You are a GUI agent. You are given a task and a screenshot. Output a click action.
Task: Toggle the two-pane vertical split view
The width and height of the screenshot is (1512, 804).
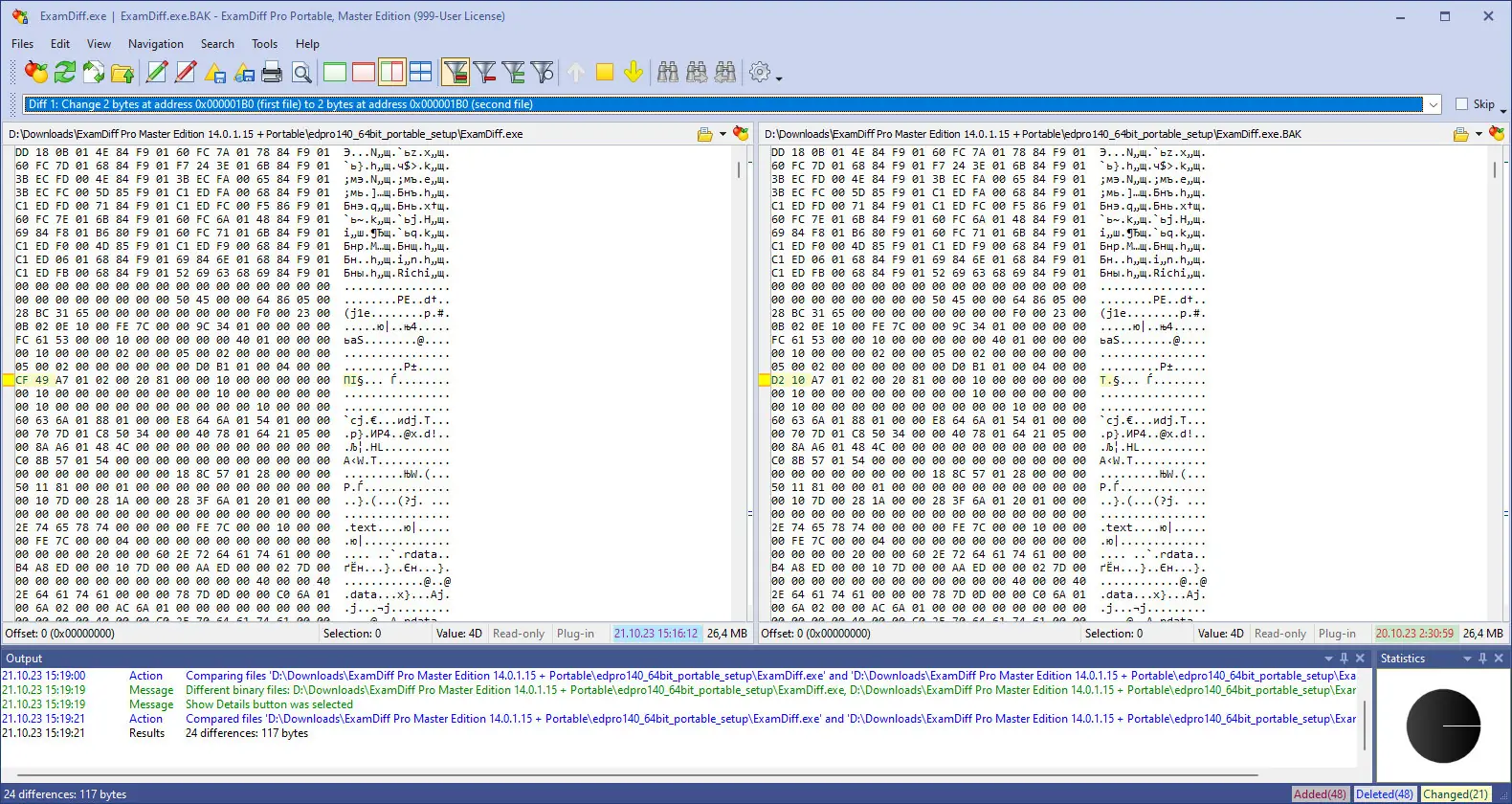click(x=392, y=72)
